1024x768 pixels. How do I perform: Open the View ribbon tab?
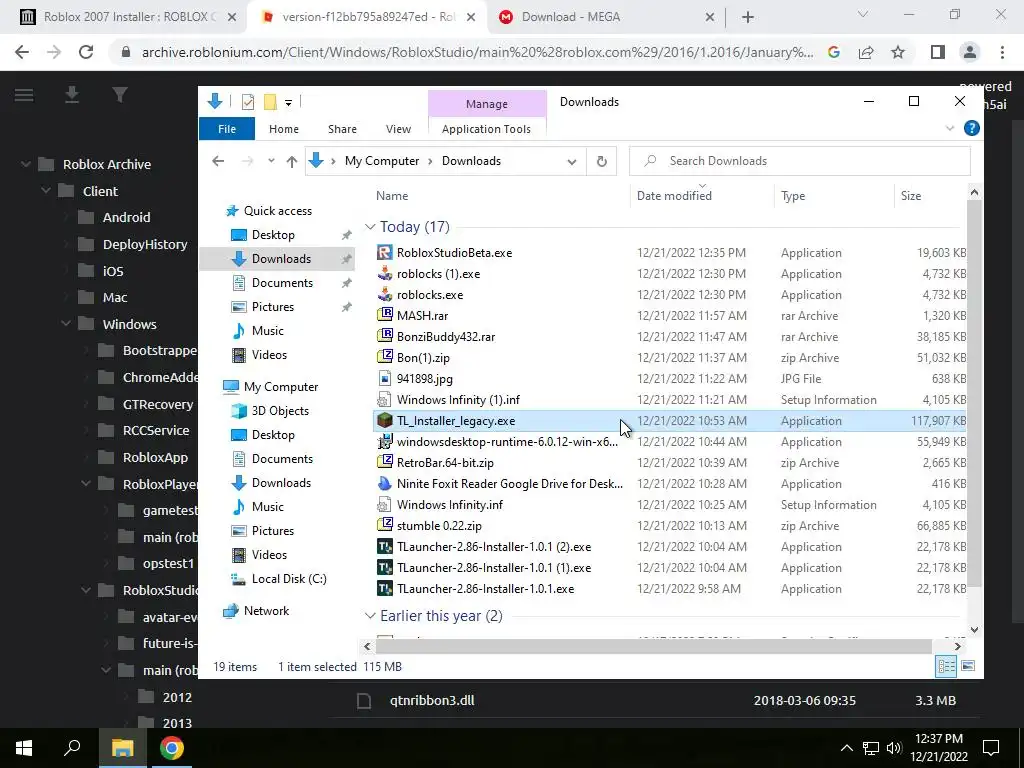(x=398, y=129)
